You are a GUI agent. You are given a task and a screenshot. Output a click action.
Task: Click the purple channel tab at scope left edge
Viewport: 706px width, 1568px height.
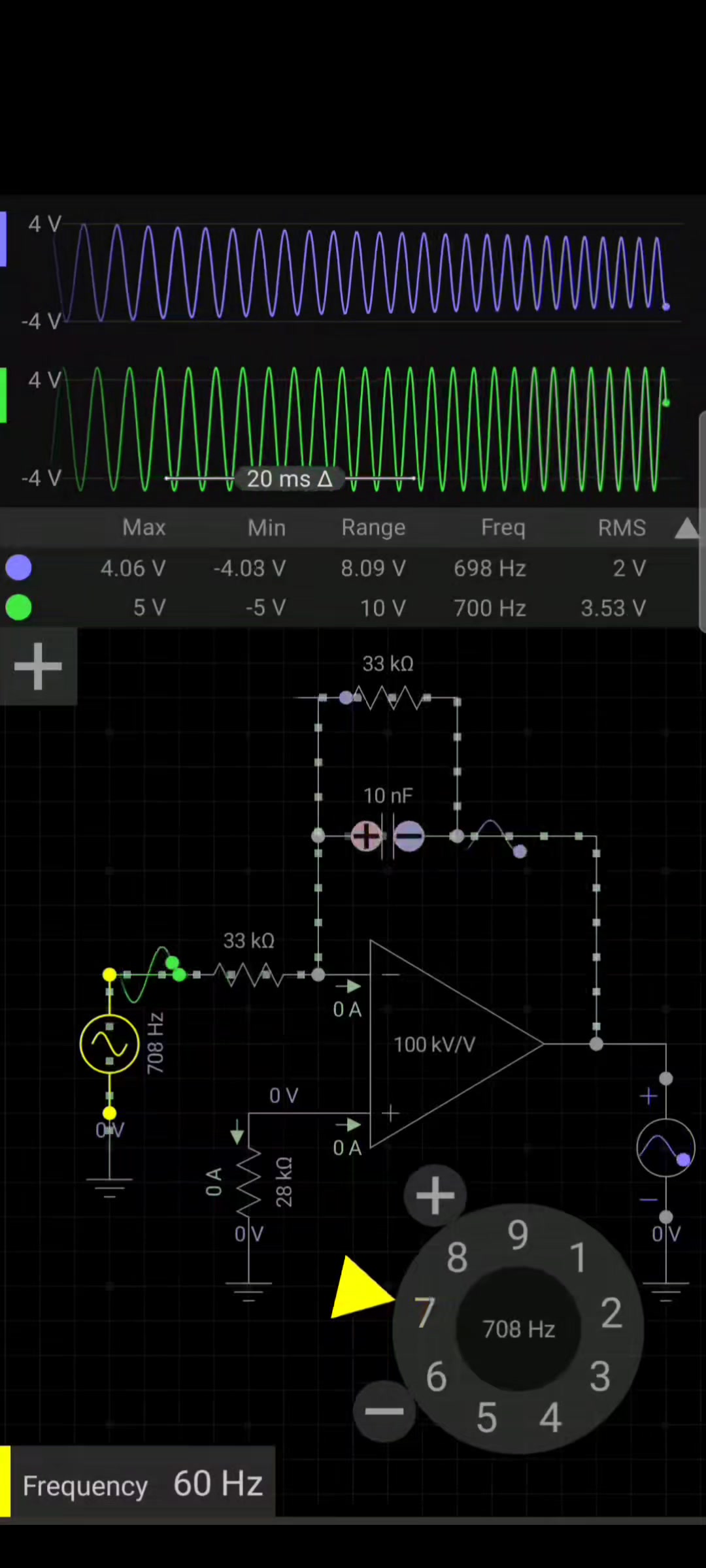click(x=3, y=239)
